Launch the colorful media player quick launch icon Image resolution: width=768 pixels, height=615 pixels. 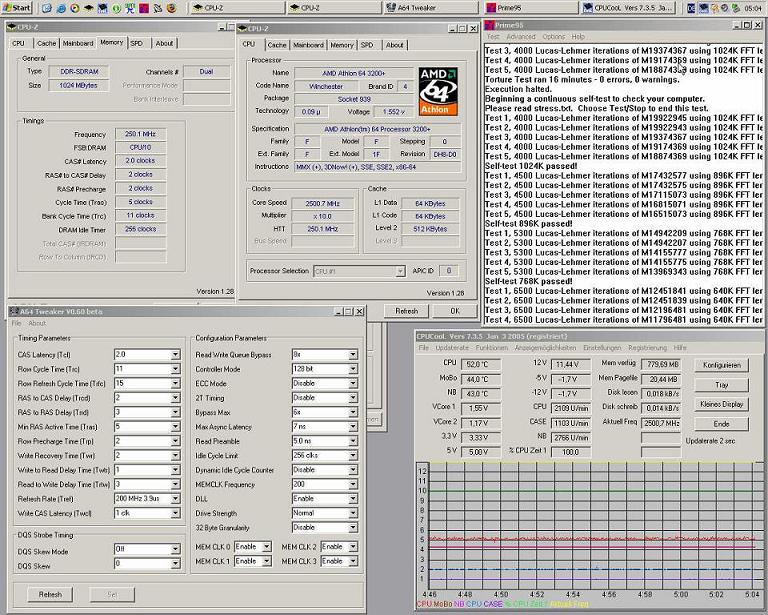pos(74,8)
